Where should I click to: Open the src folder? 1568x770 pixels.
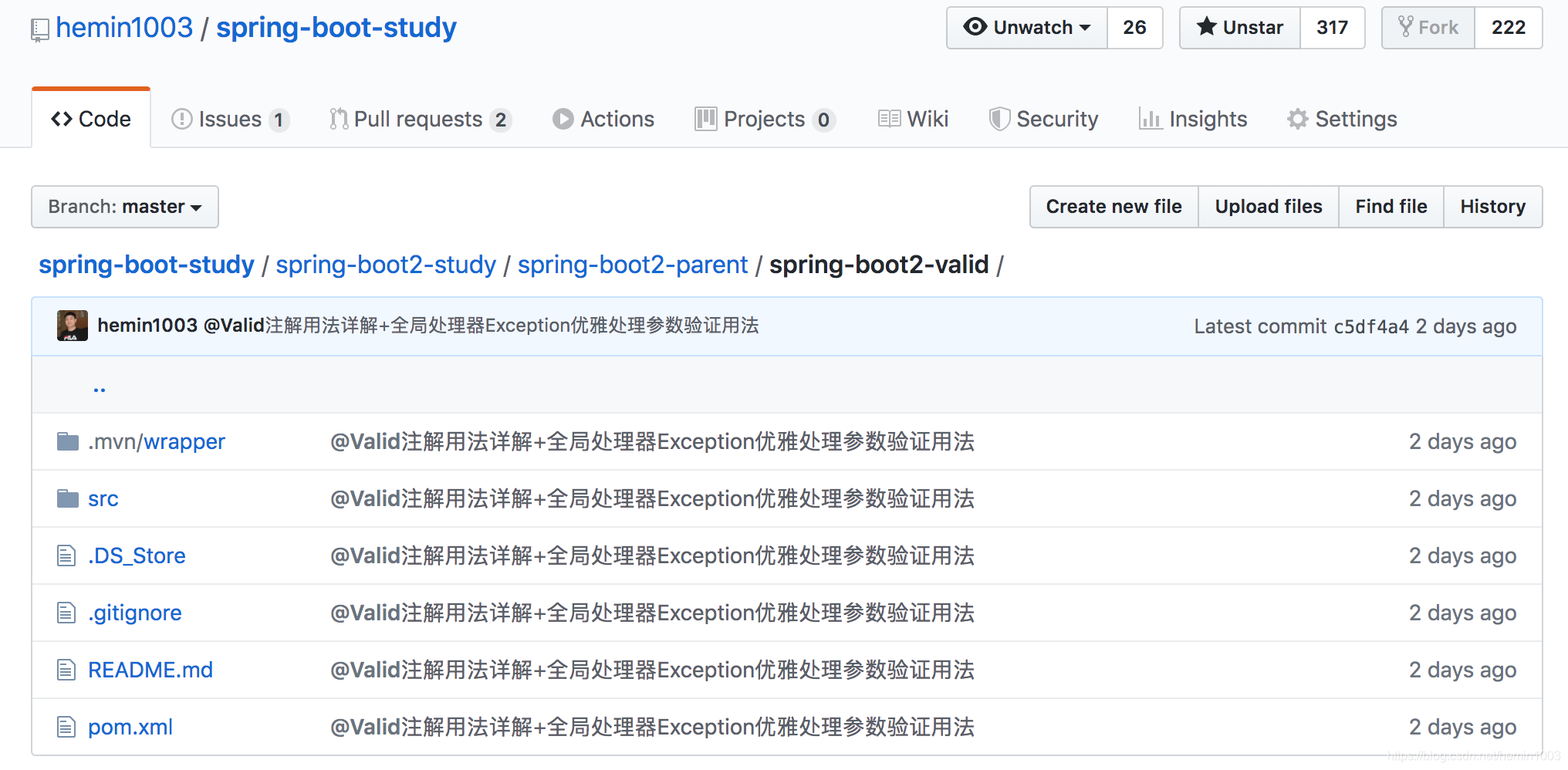coord(103,498)
